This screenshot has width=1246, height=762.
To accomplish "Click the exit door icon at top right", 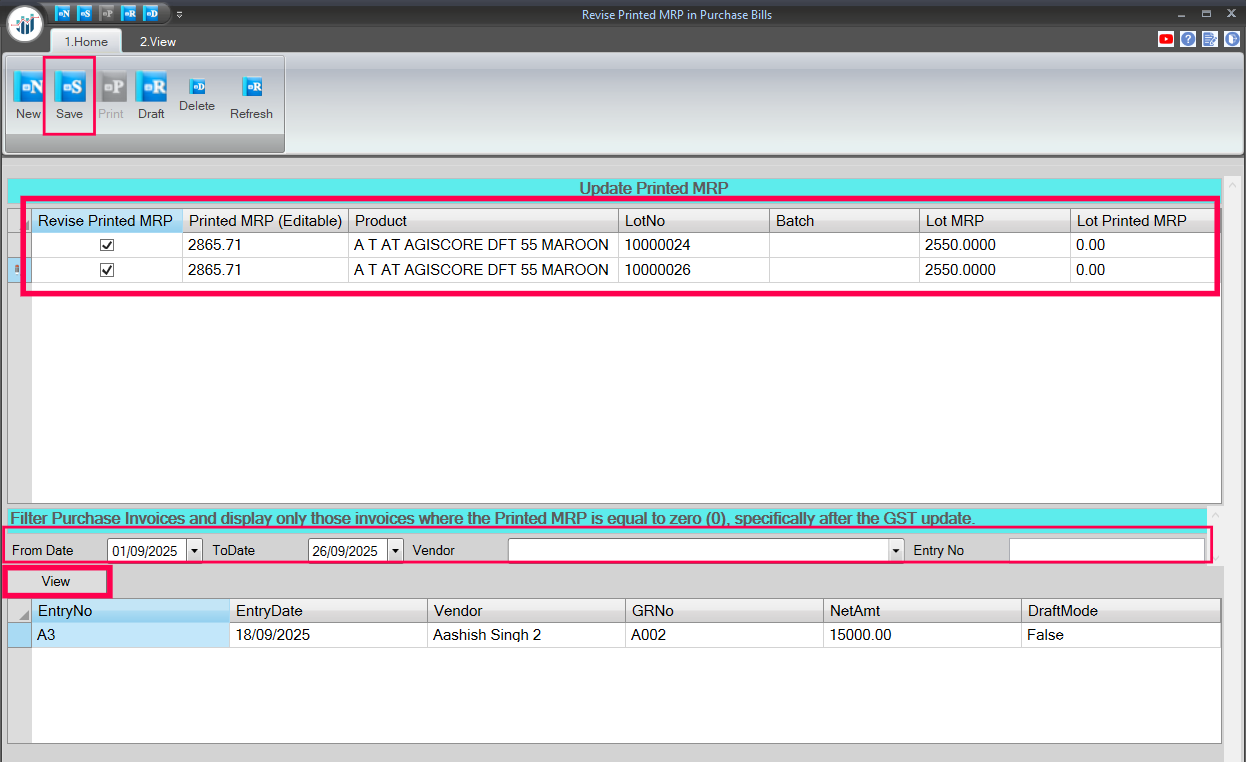I will pyautogui.click(x=1232, y=39).
